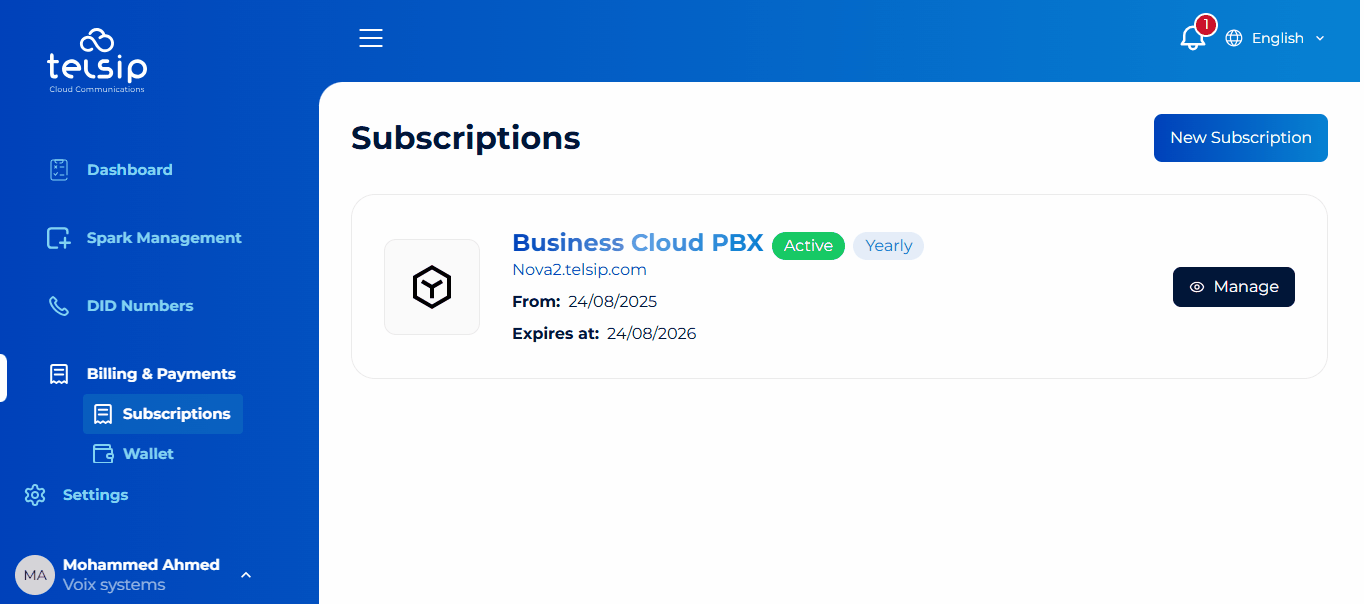Open the Nova2.telsip.com link
1364x604 pixels.
[579, 270]
